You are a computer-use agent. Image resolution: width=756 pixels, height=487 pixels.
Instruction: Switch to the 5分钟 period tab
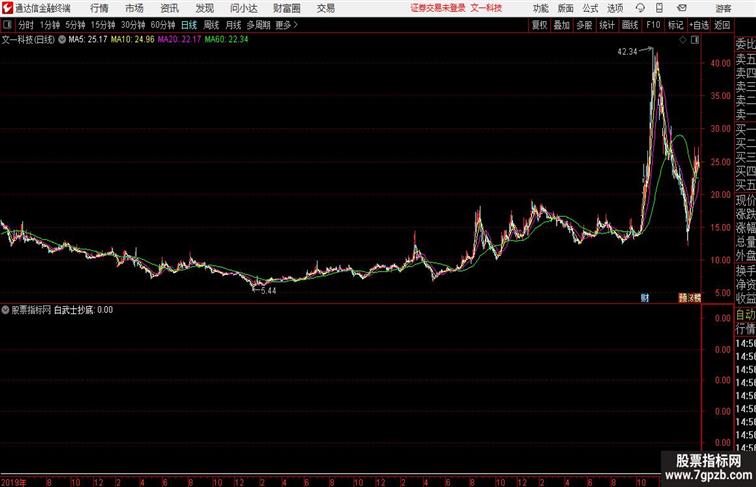pos(75,25)
